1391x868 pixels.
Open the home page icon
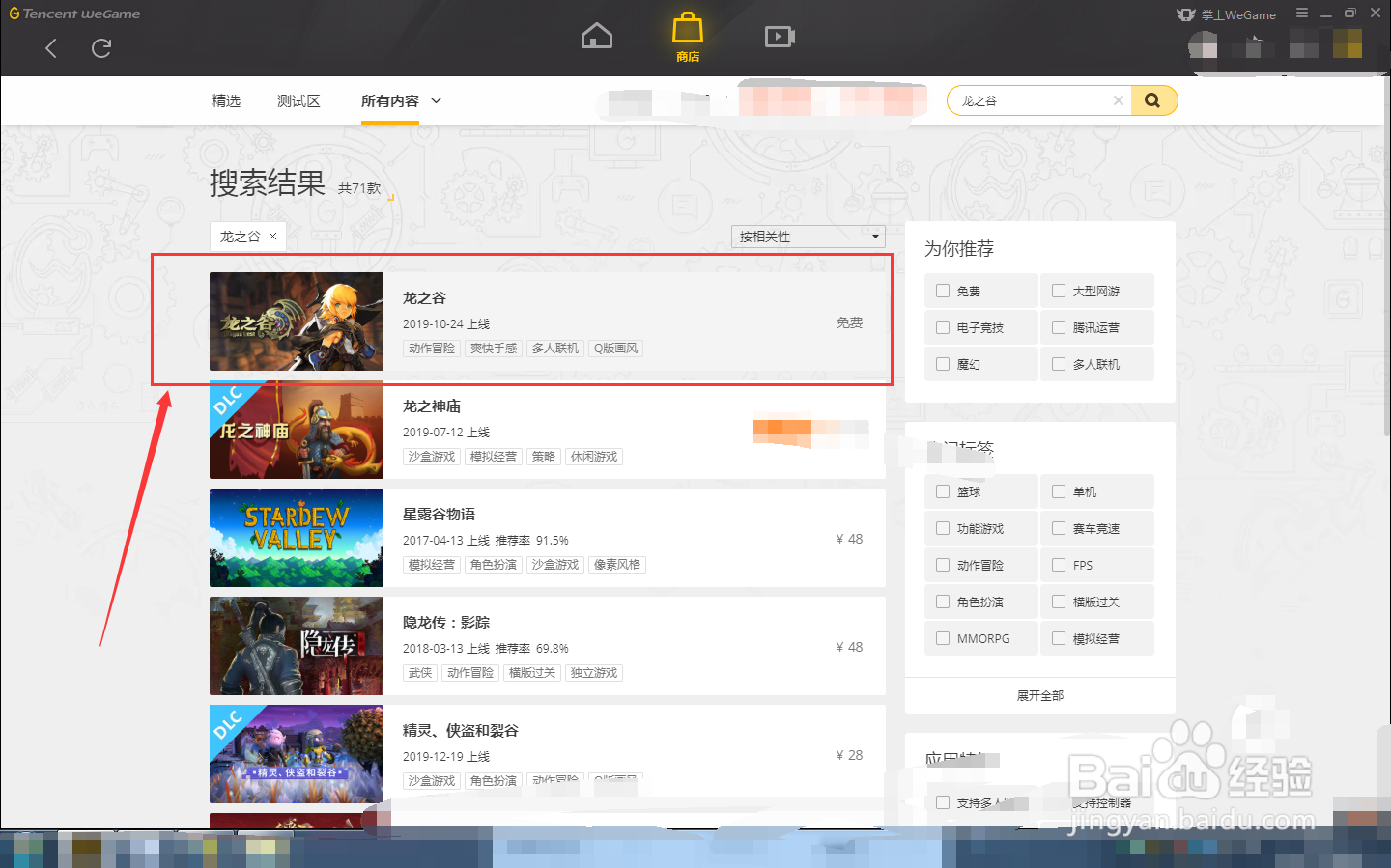point(597,37)
